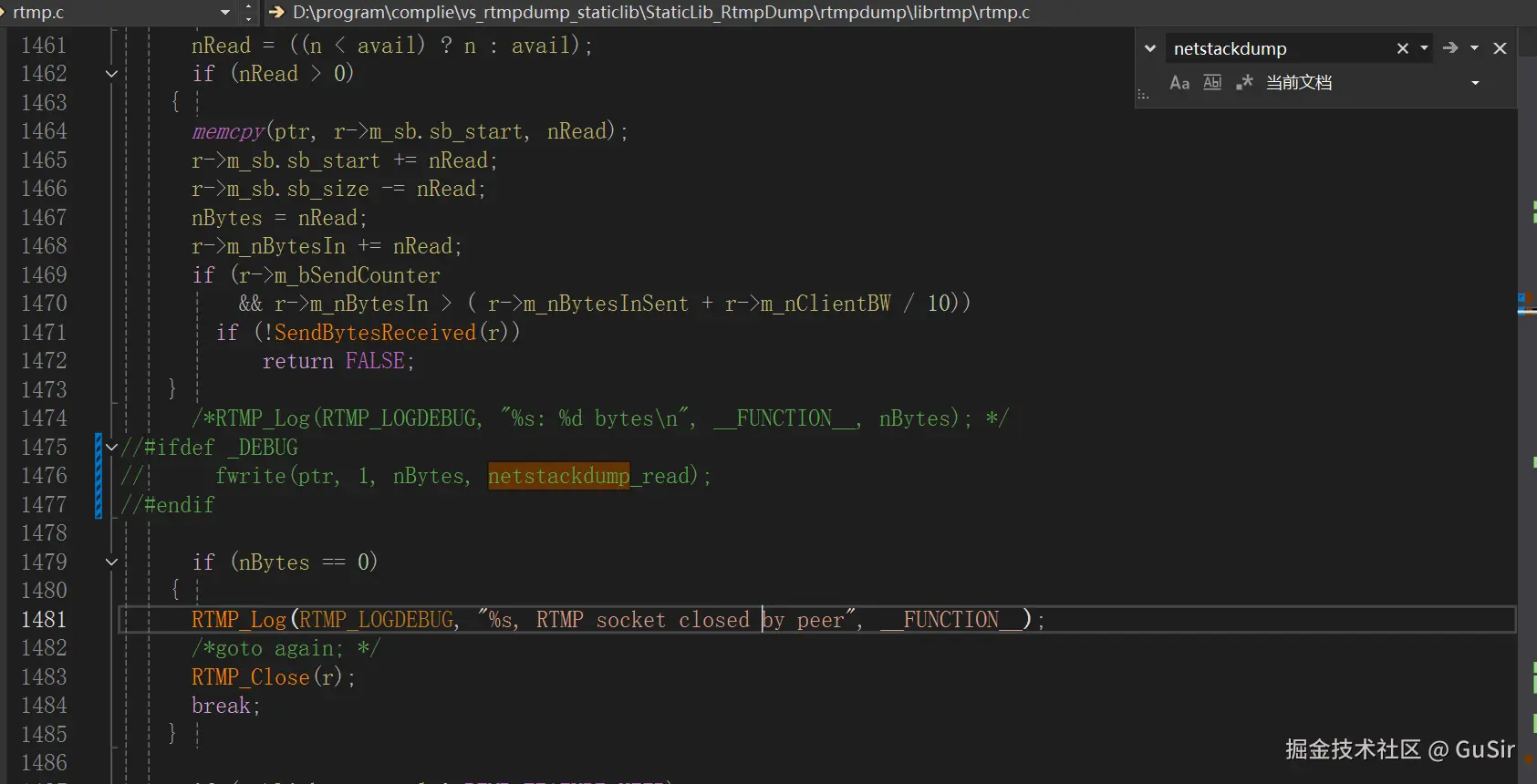Open find-next options dropdown
Screen dimensions: 1537x784
(x=1474, y=47)
